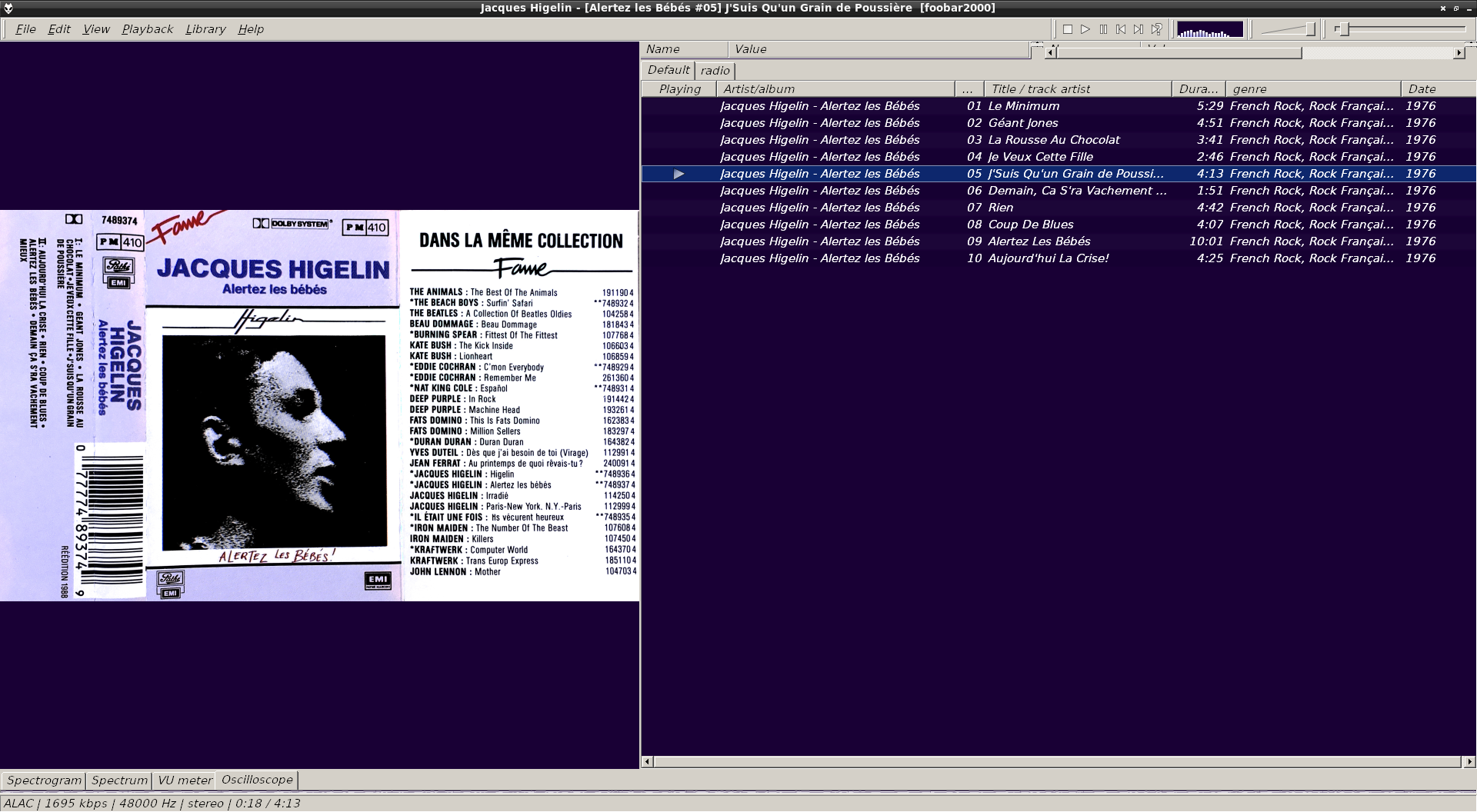
Task: Select track 06 Demain, Ca S'ra Vachement
Action: coord(1059,191)
